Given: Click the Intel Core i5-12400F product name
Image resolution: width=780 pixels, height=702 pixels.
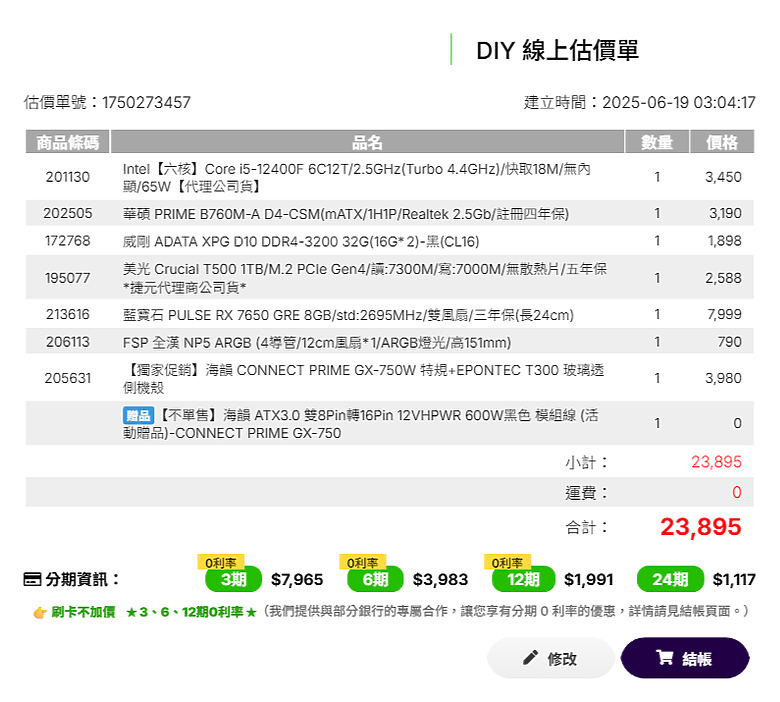Looking at the screenshot, I should point(356,178).
